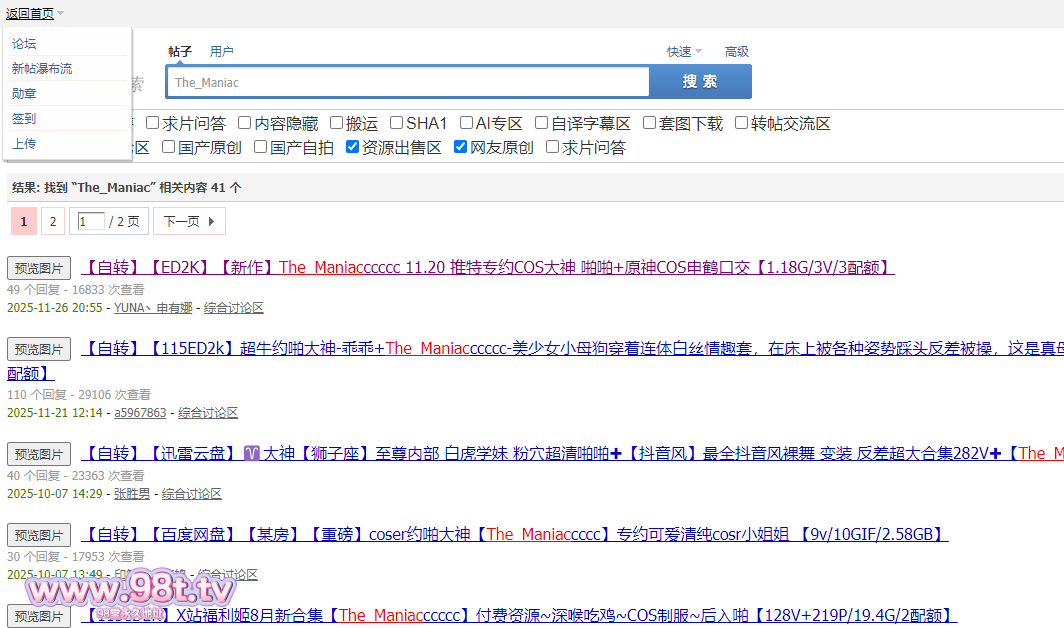The height and width of the screenshot is (628, 1064).
Task: Switch to the 用户 search tab
Action: pyautogui.click(x=222, y=52)
